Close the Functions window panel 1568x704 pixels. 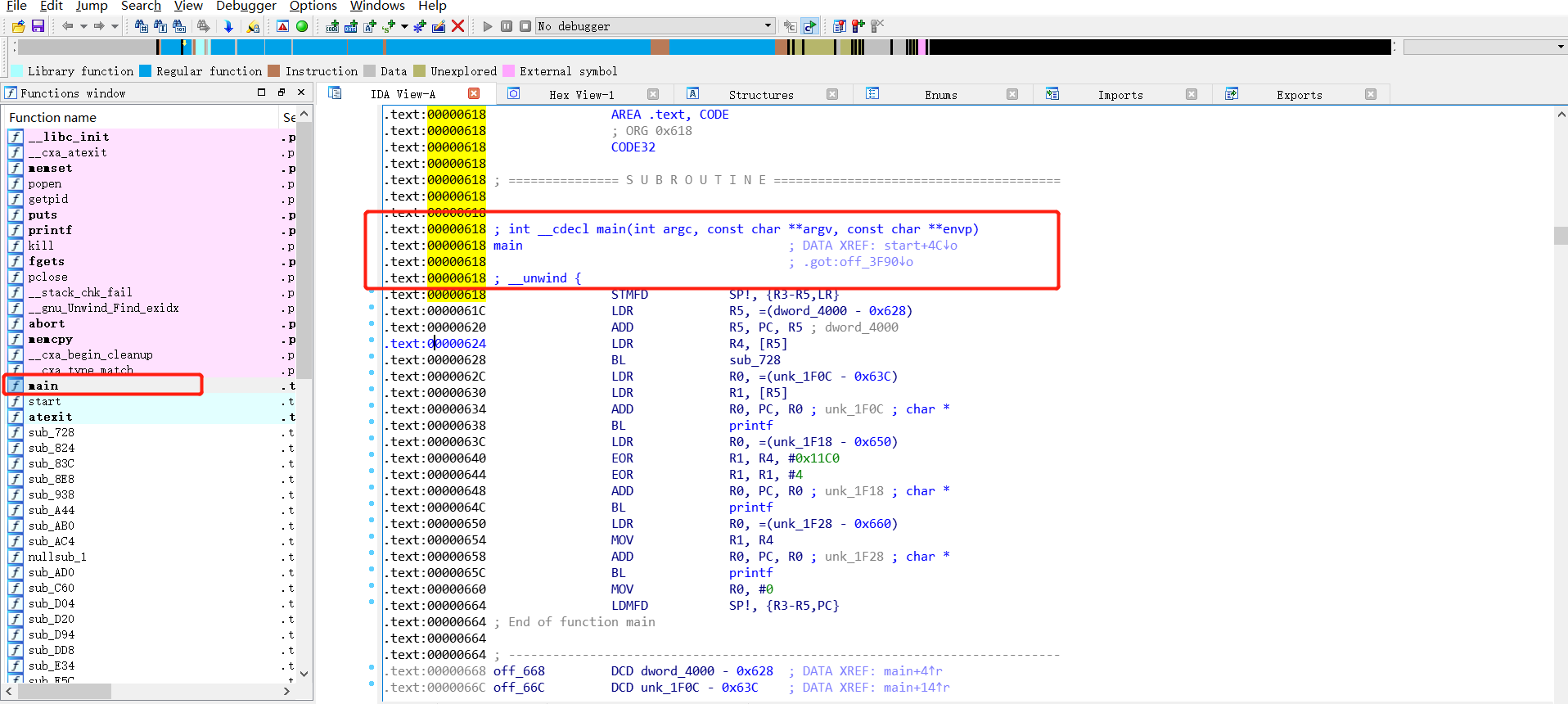(x=301, y=93)
